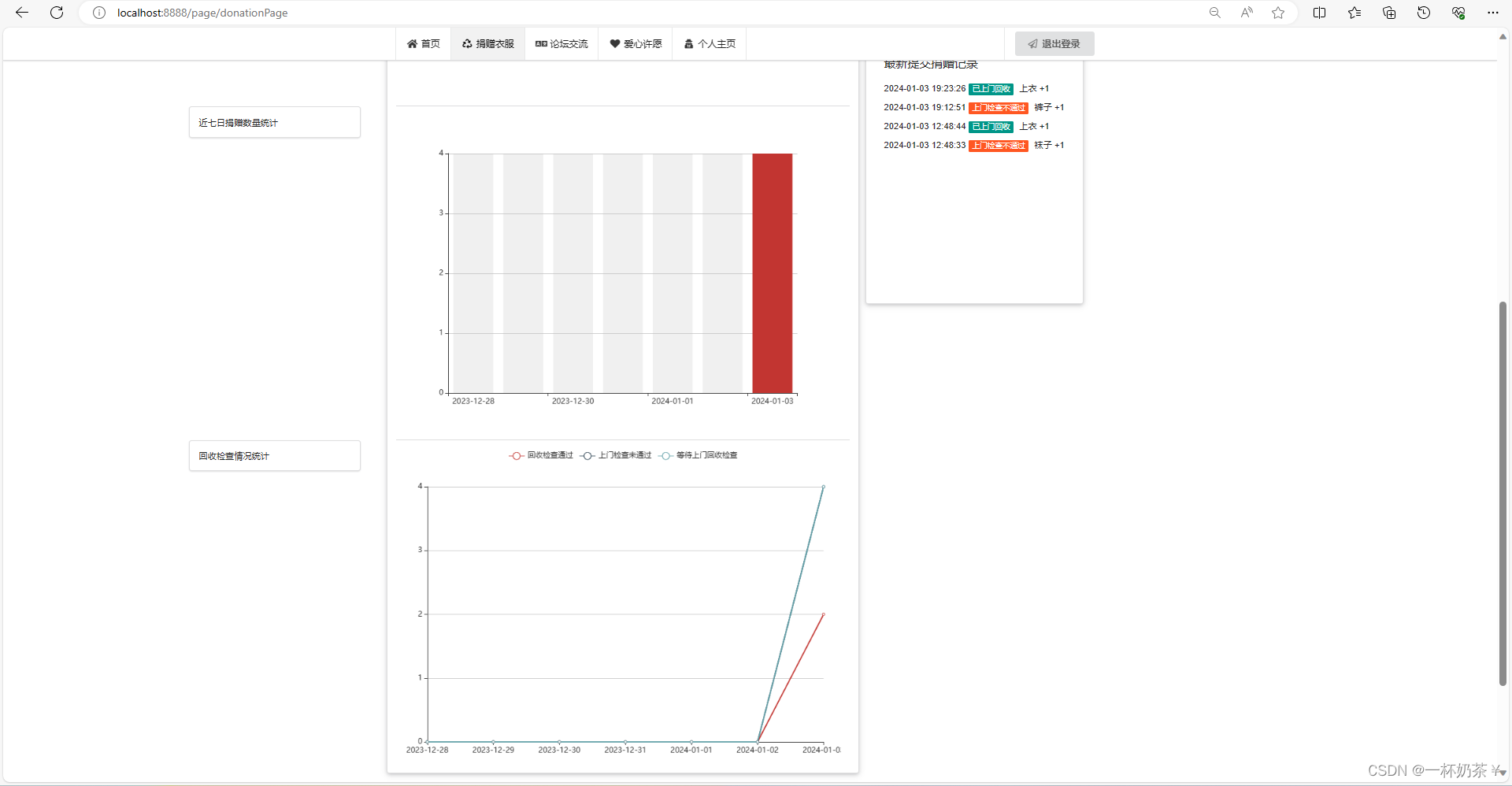Click the 2024-01-03 19:23:26 timestamp
This screenshot has width=1512, height=786.
click(x=925, y=89)
